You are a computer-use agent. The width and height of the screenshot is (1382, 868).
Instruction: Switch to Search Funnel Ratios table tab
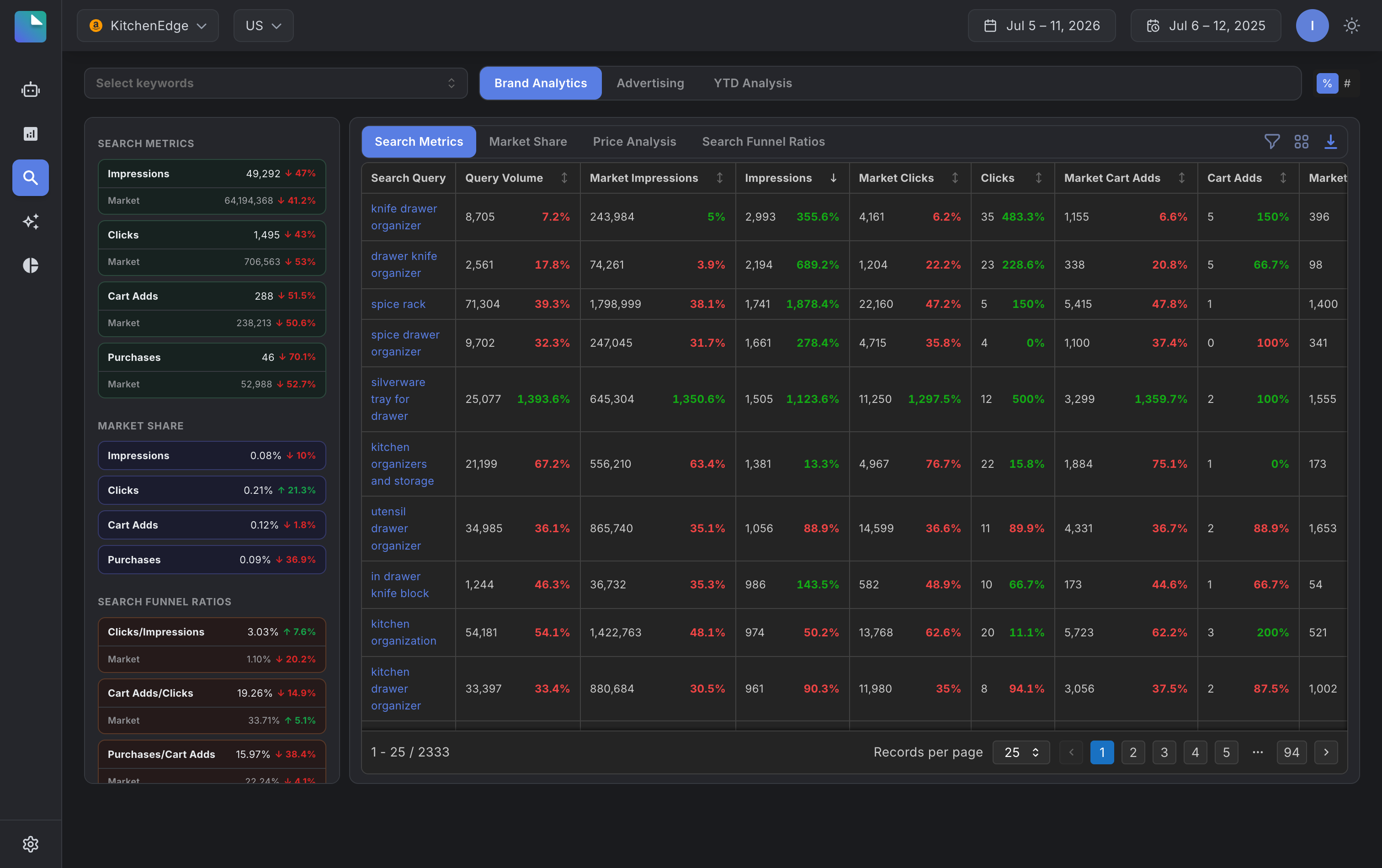coord(763,142)
